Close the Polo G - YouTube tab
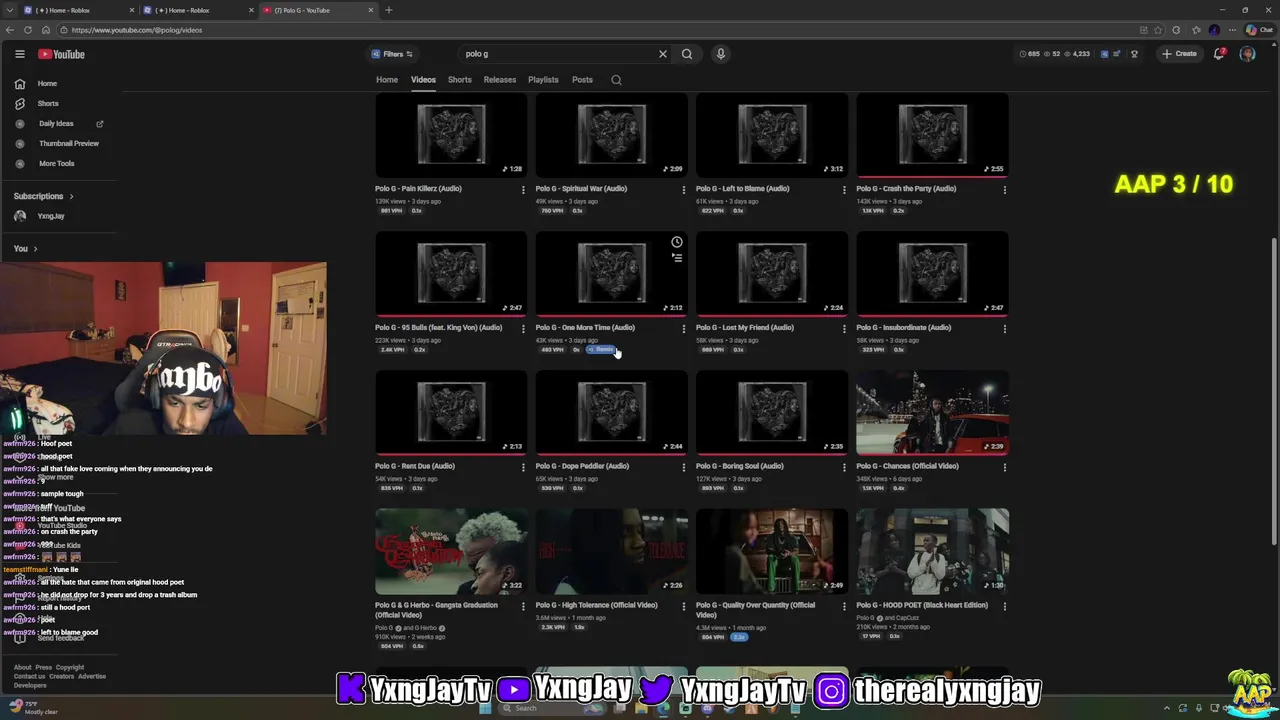This screenshot has width=1280, height=720. (x=371, y=10)
